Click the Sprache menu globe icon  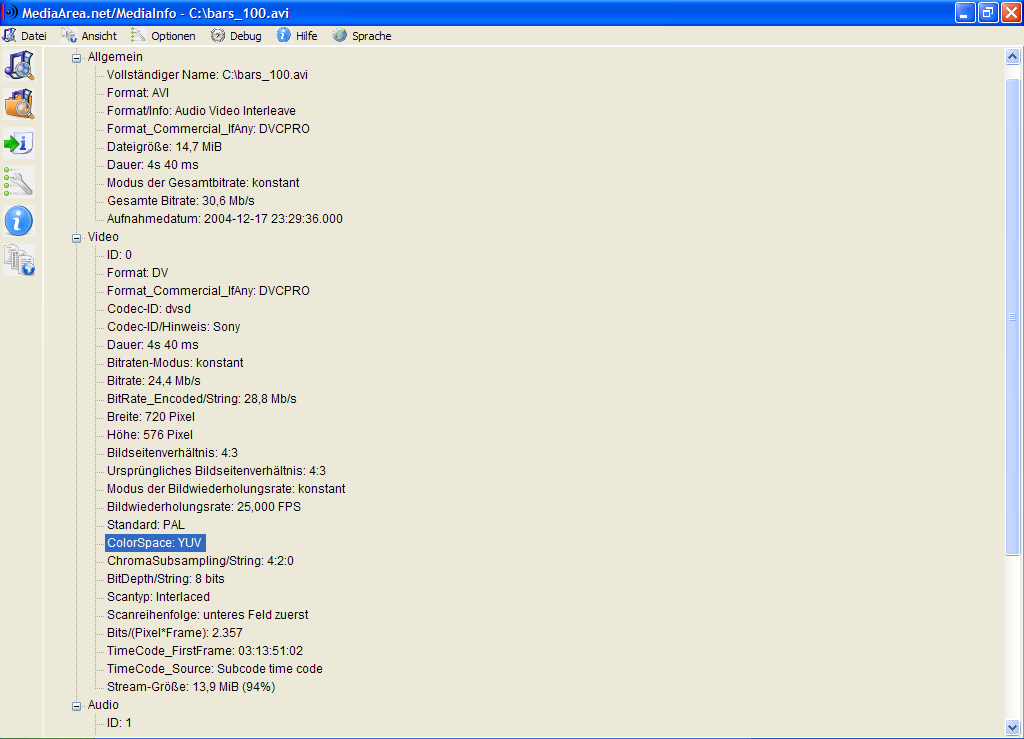340,35
